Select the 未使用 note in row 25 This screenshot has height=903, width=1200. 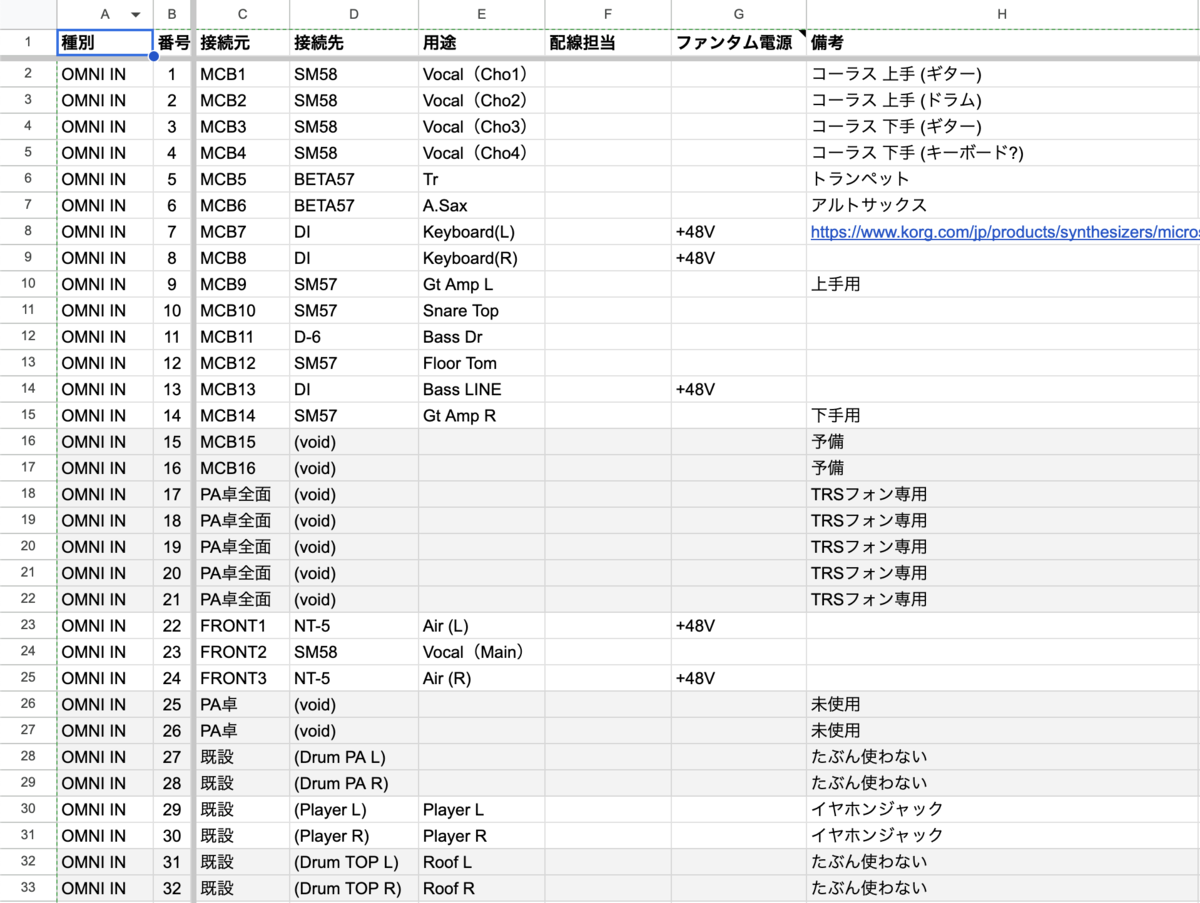(1003, 704)
